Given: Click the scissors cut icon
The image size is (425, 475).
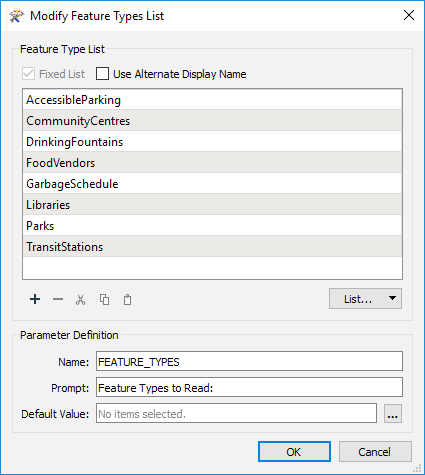Looking at the screenshot, I should click(81, 300).
